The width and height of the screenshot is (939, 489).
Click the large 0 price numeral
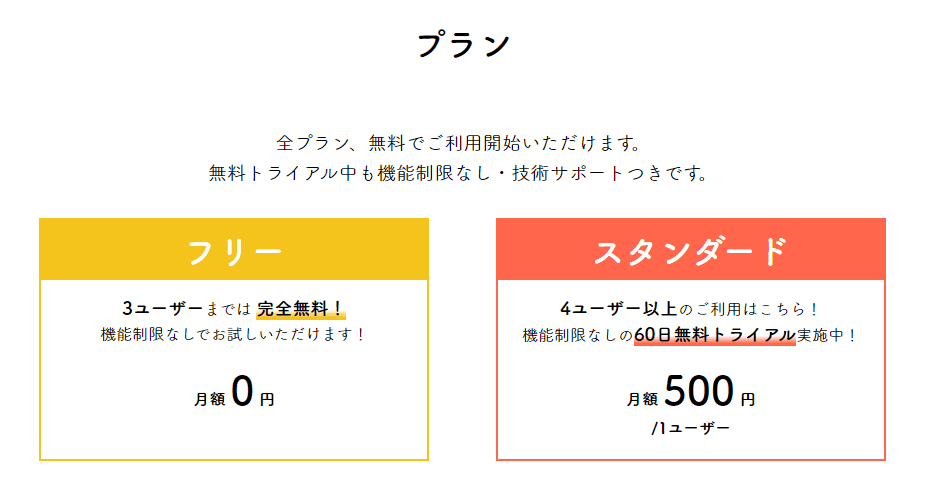242,392
